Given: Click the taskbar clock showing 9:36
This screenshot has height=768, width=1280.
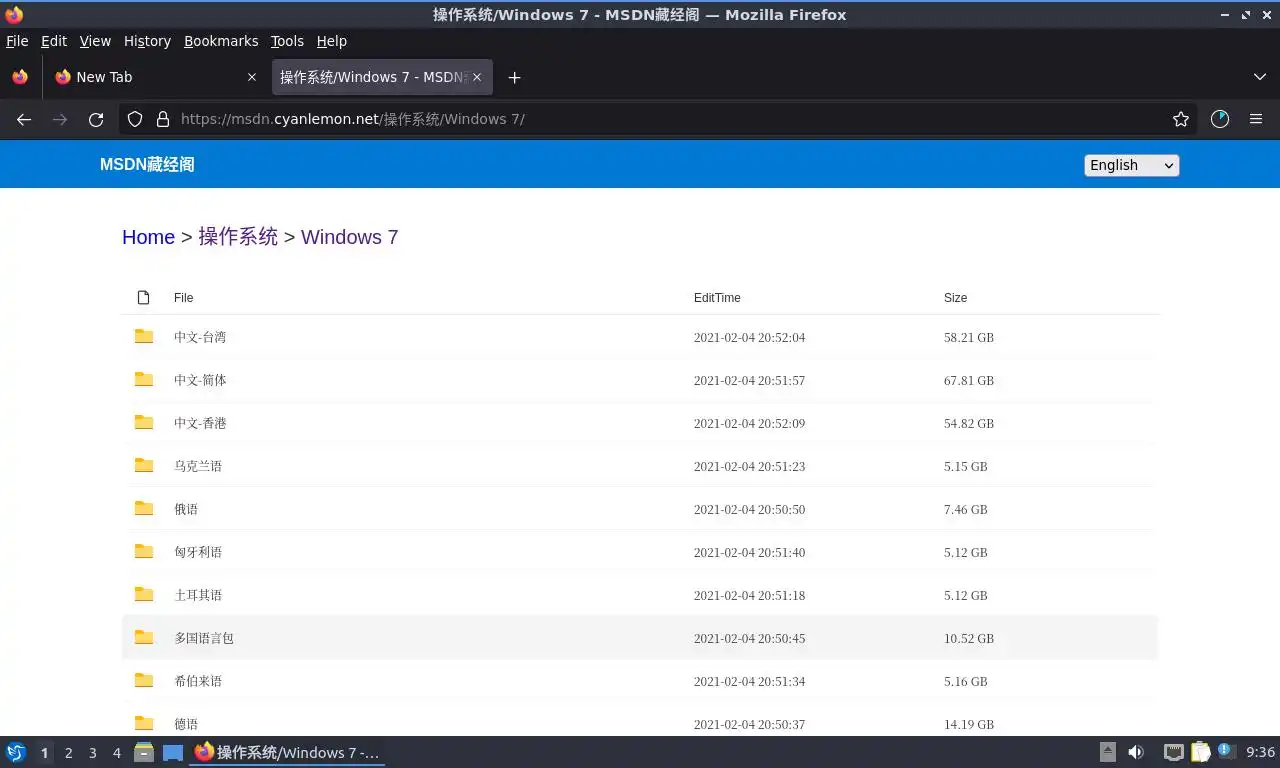Looking at the screenshot, I should [x=1260, y=752].
